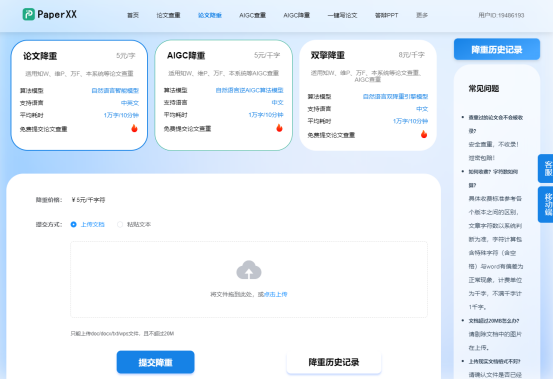
Task: Click the cloud upload icon
Action: pos(249,270)
